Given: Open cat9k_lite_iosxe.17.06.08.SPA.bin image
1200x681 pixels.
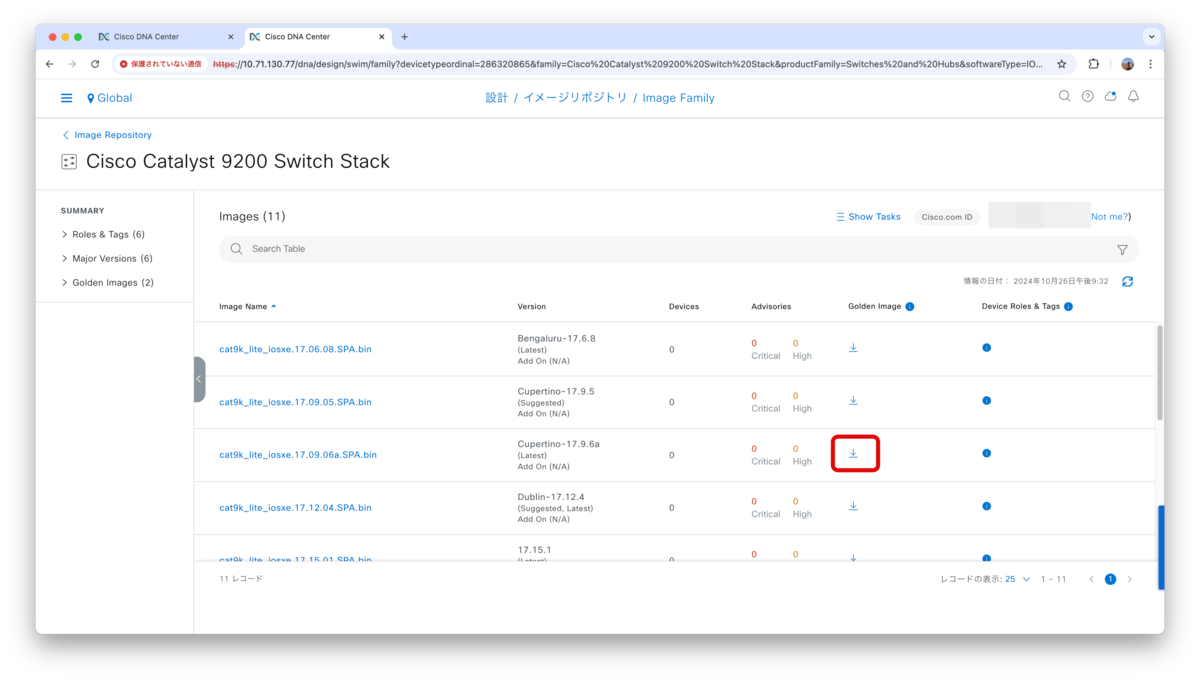Looking at the screenshot, I should [x=295, y=349].
